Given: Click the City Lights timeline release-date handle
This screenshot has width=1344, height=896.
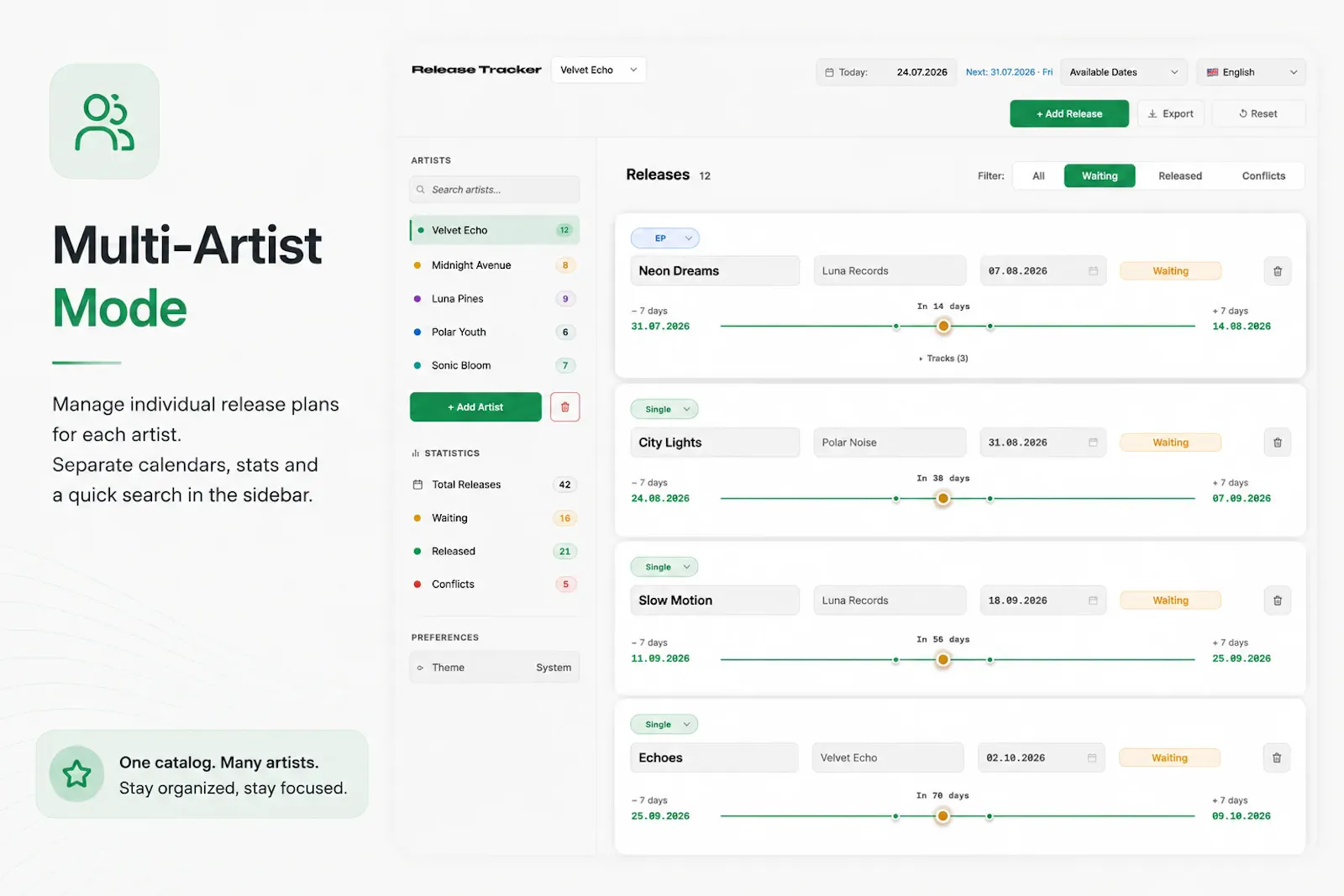Looking at the screenshot, I should pyautogui.click(x=943, y=499).
